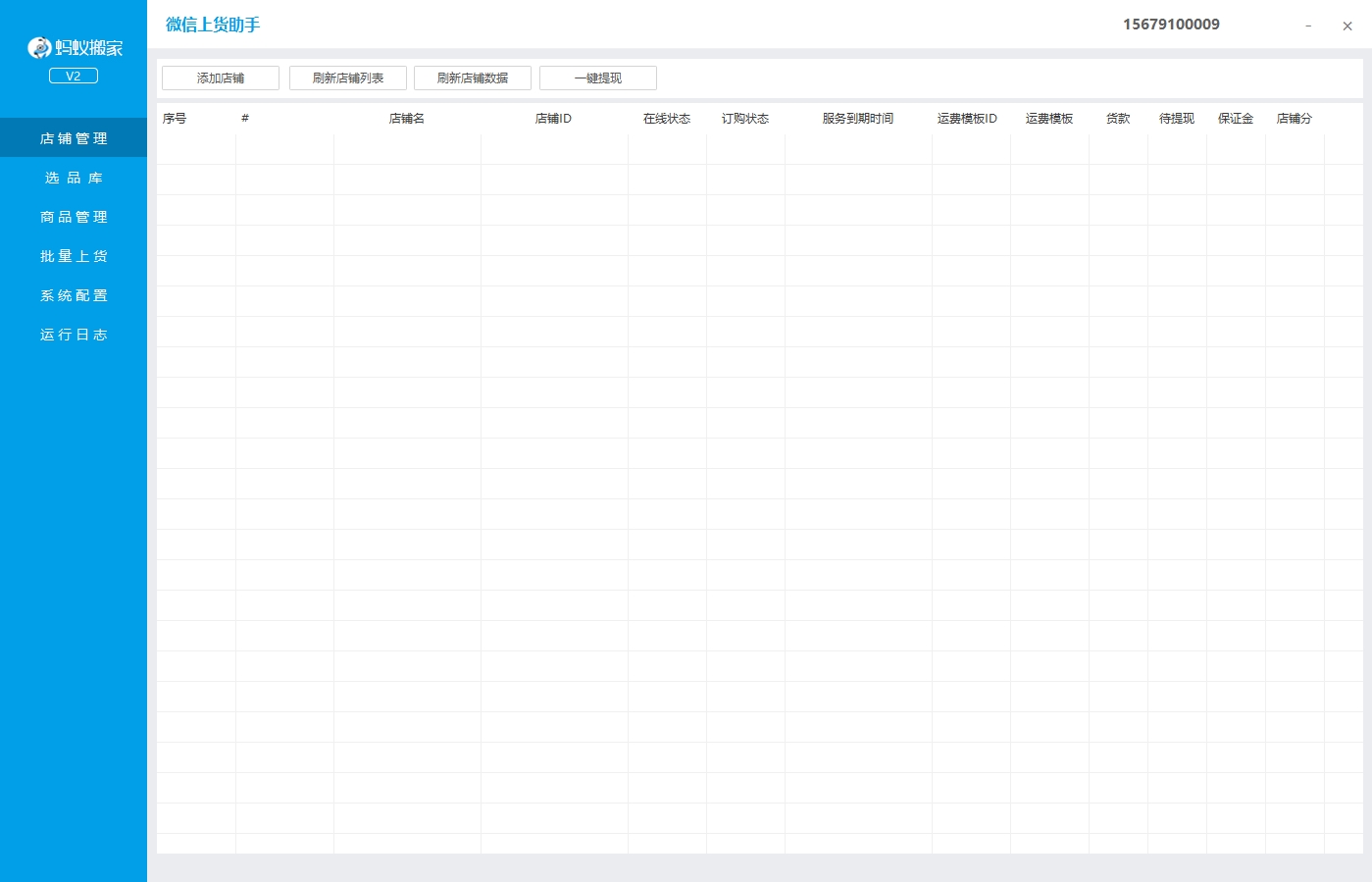Select 系统配置 in the sidebar
The image size is (1372, 882).
pos(74,295)
